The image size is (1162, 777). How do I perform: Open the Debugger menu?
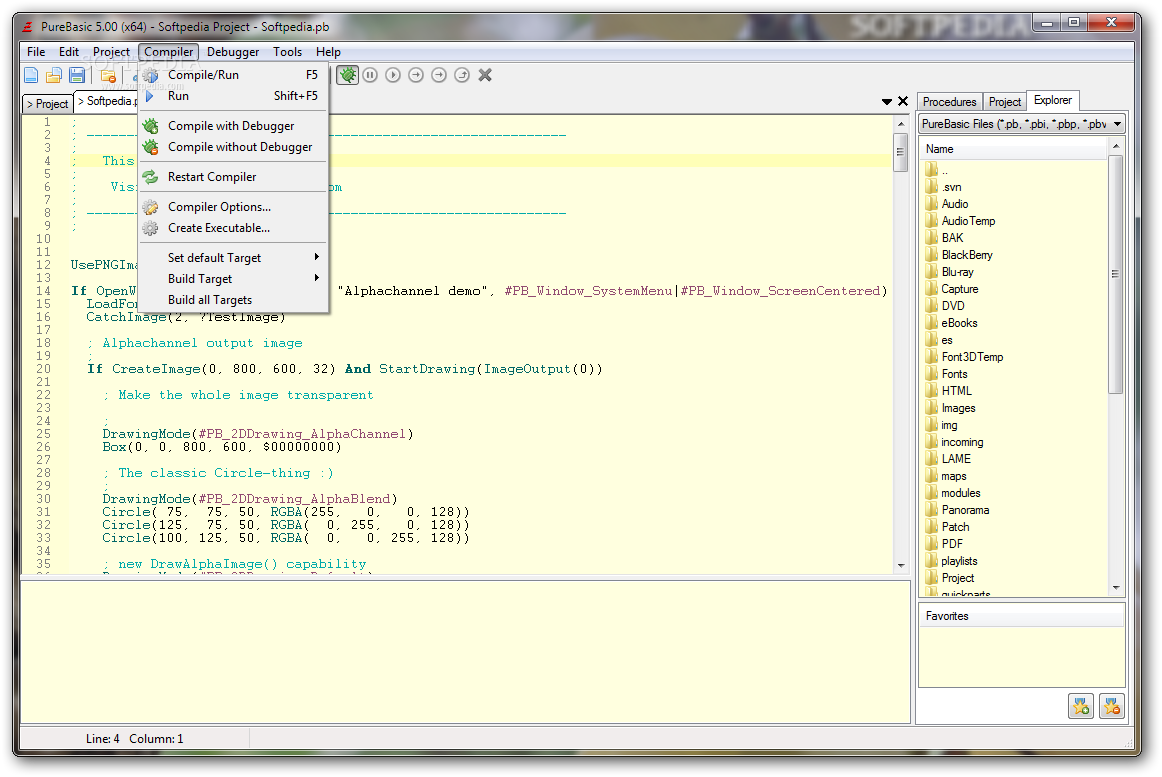click(233, 52)
